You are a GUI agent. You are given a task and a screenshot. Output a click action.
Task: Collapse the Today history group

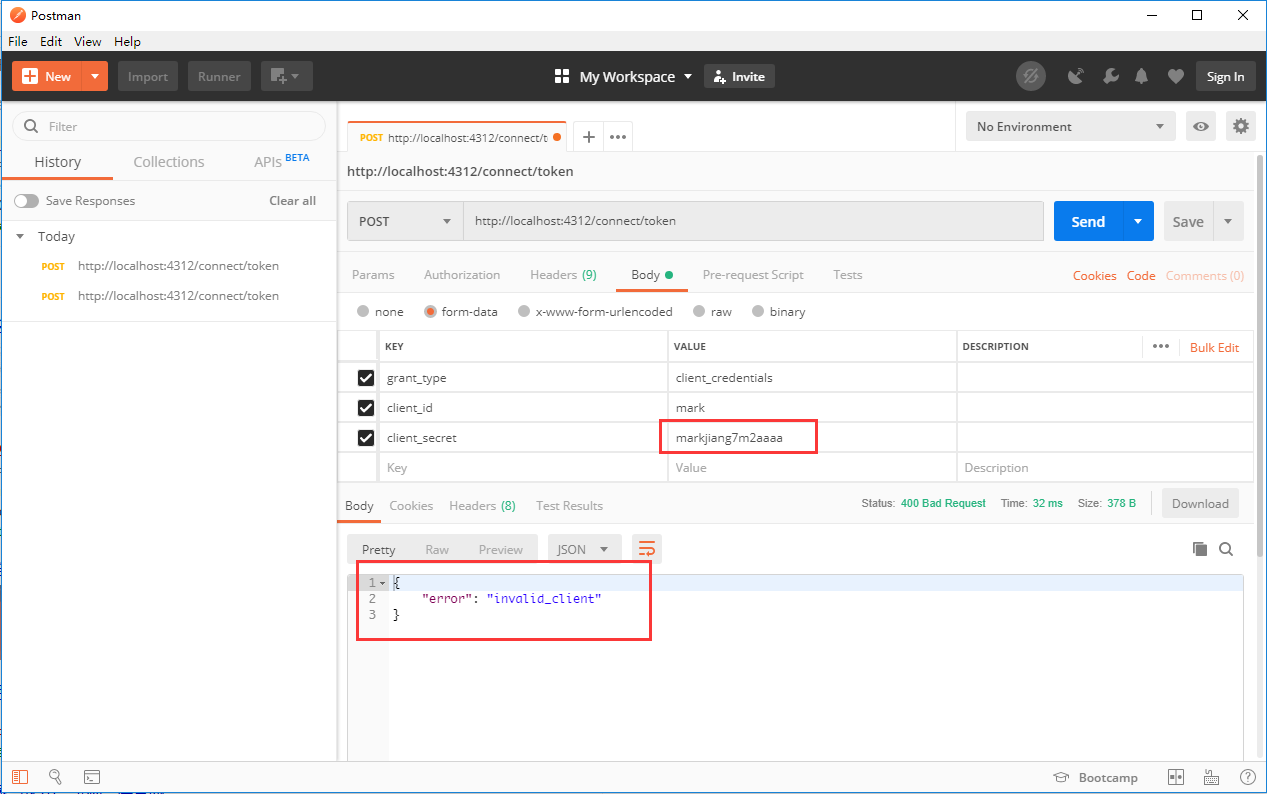pos(20,236)
